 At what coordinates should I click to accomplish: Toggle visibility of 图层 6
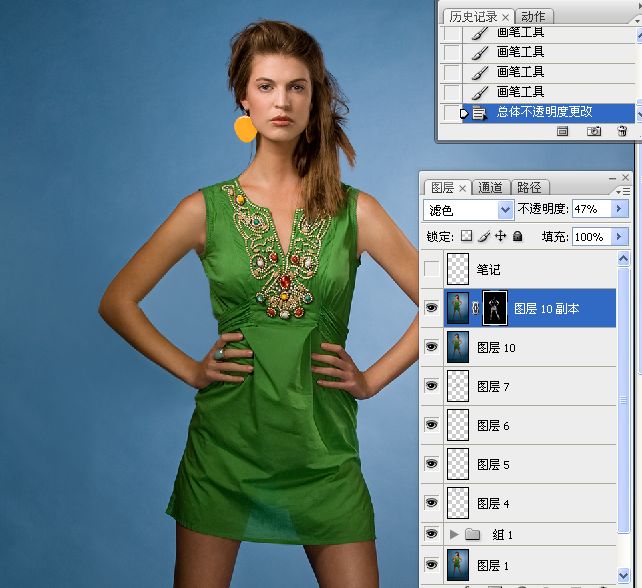click(x=432, y=425)
